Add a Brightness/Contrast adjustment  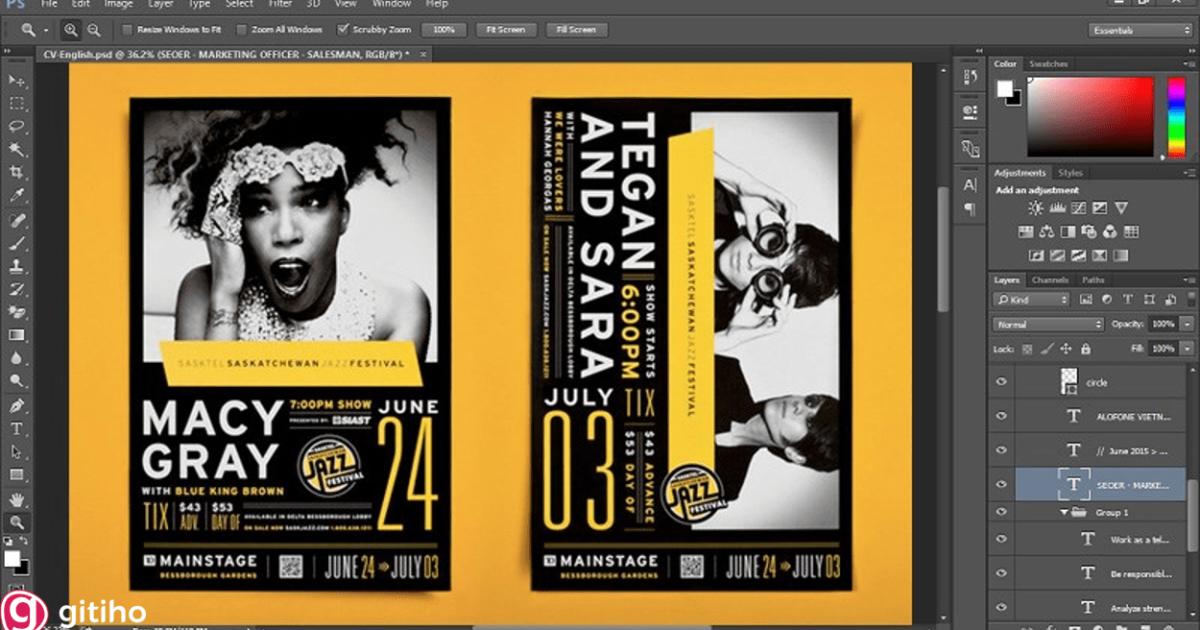point(1035,208)
